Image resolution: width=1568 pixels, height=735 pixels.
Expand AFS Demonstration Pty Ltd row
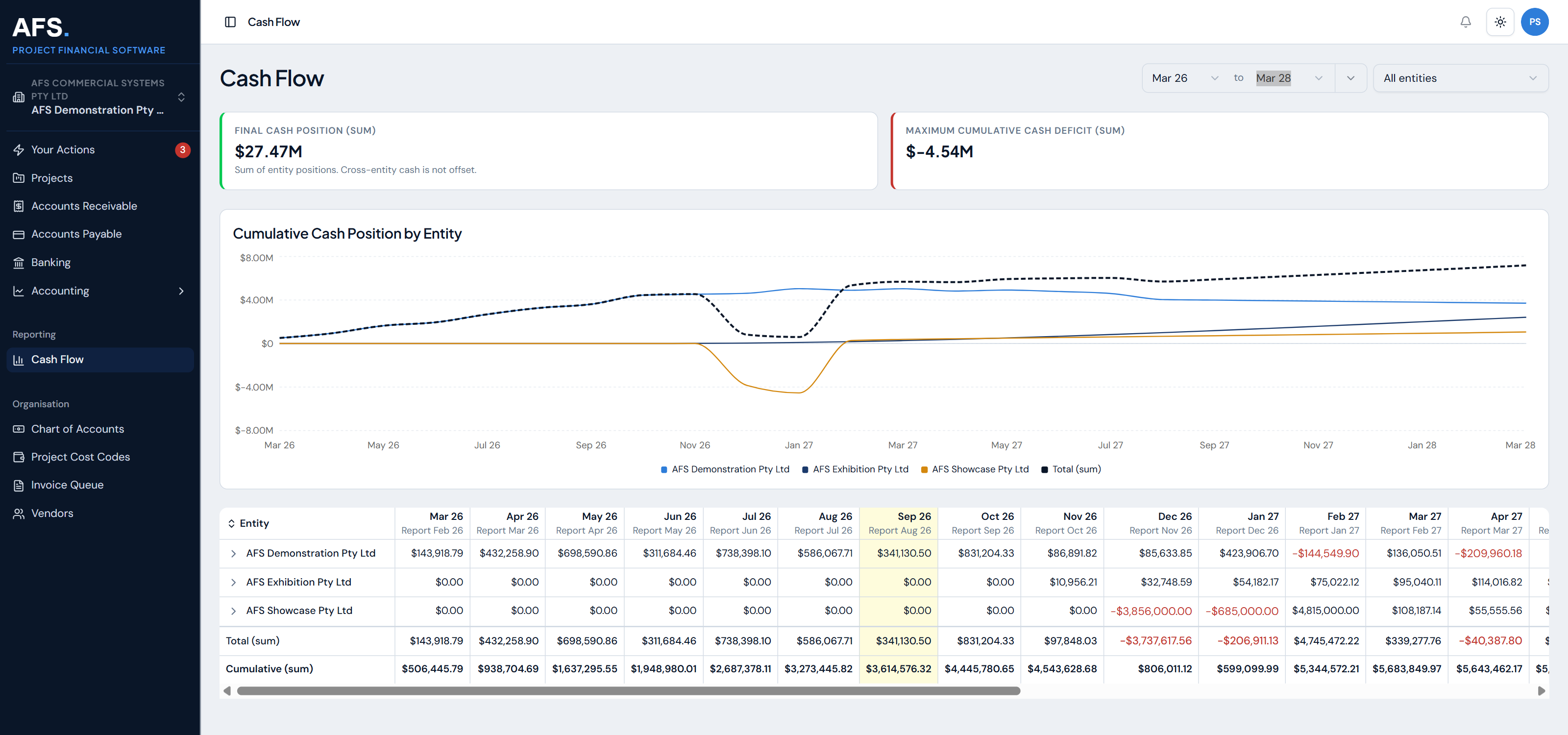click(233, 554)
